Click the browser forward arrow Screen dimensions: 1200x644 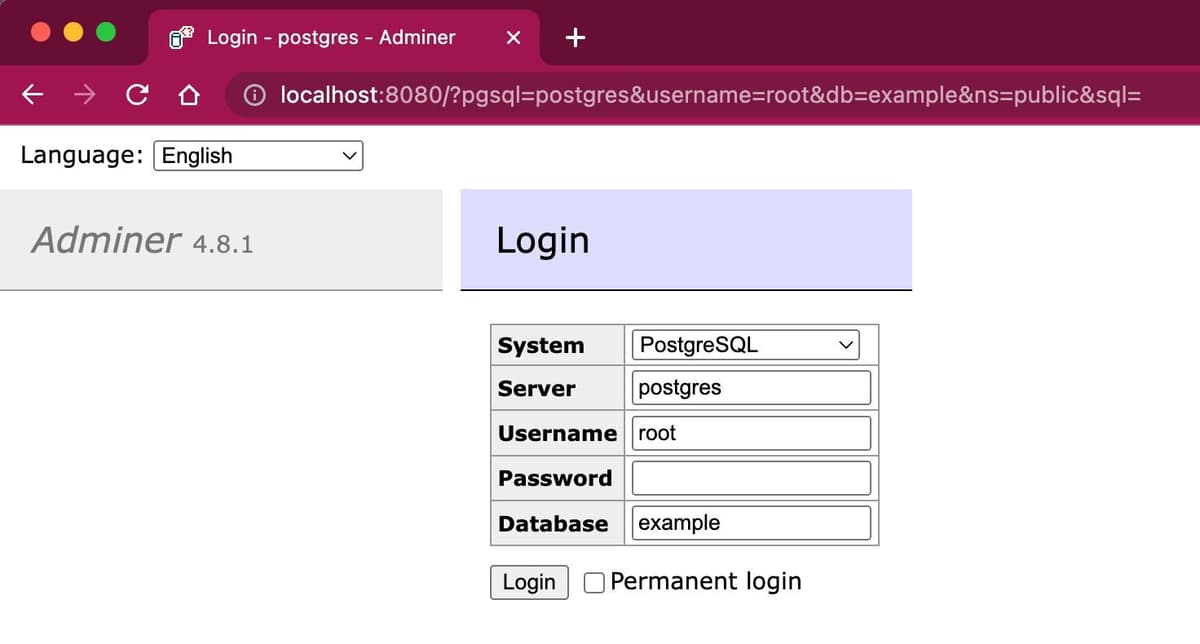coord(85,95)
